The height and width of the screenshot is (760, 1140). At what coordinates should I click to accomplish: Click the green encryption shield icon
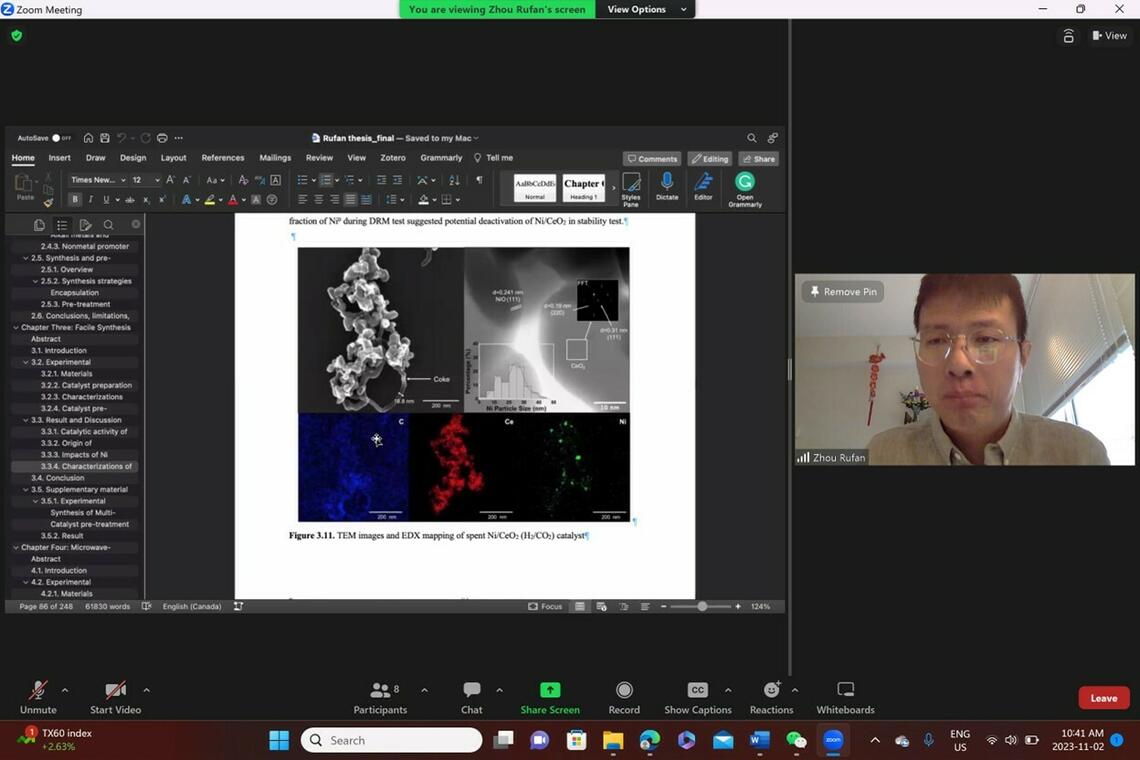point(16,36)
